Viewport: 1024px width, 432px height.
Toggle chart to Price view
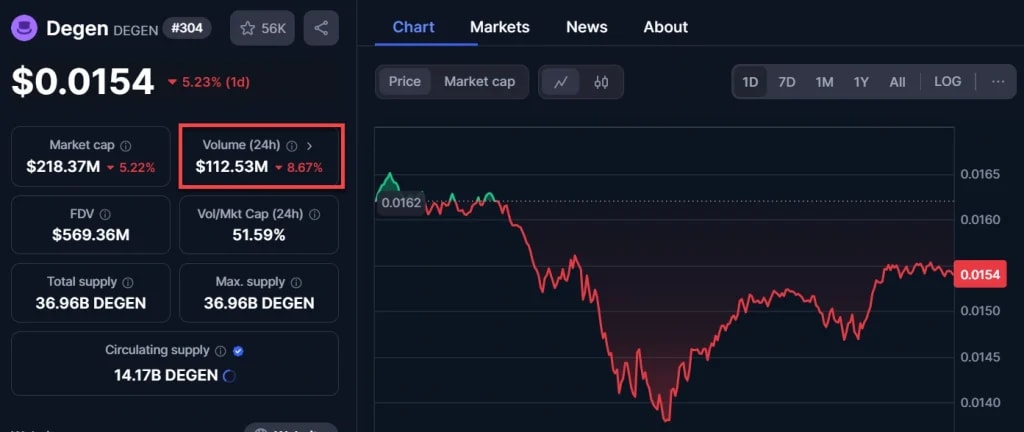(405, 82)
